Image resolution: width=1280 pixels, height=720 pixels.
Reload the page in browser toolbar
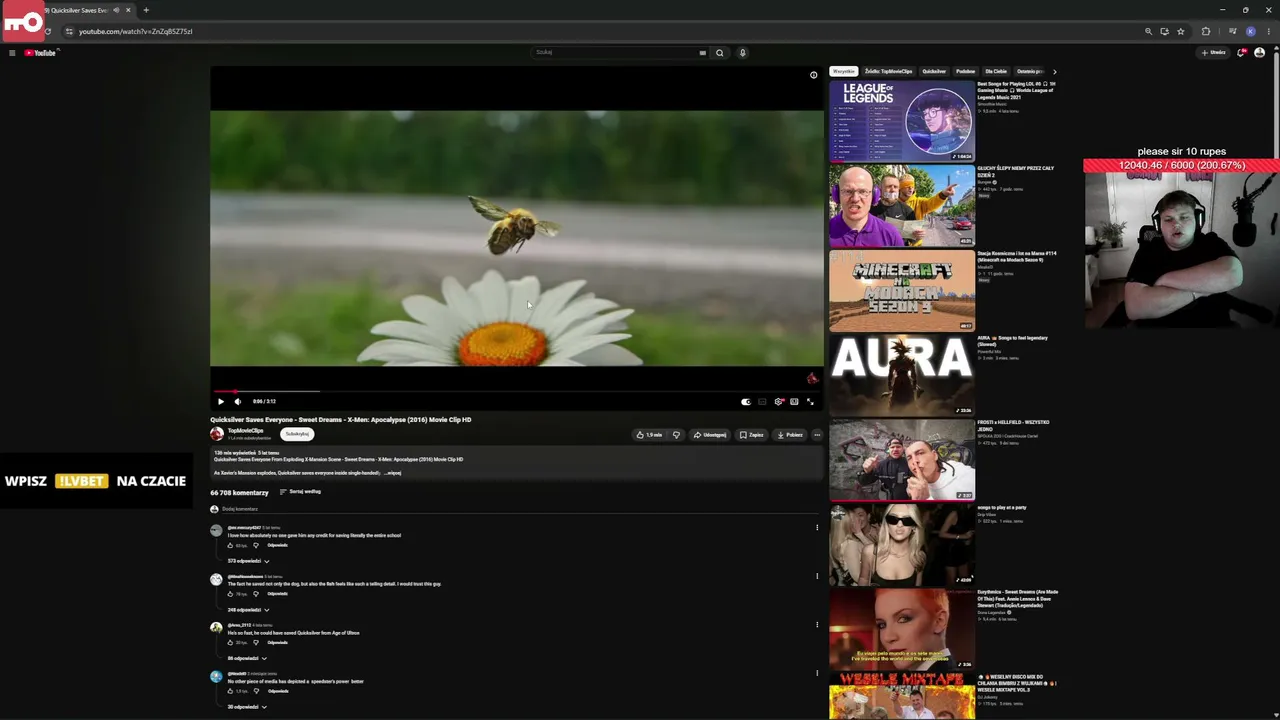pos(47,31)
